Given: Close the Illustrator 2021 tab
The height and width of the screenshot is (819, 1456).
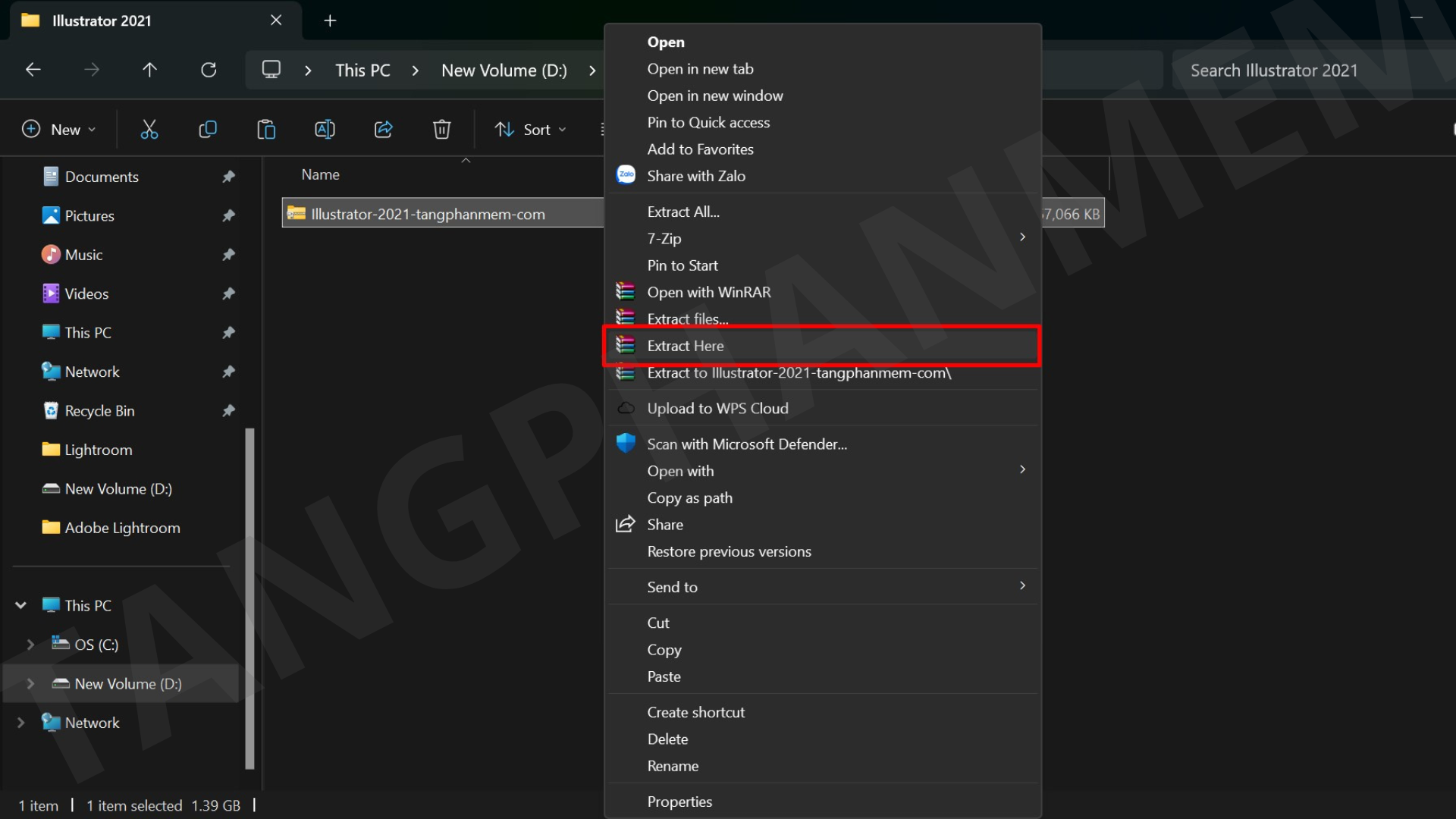Looking at the screenshot, I should [x=276, y=20].
